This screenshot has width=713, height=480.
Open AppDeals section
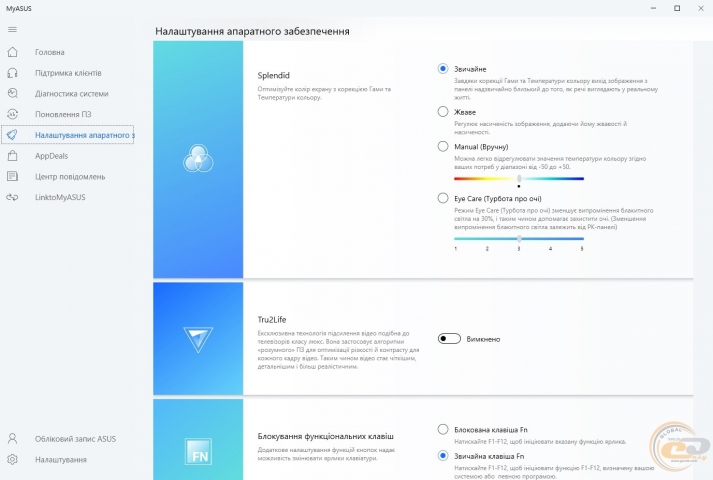(x=51, y=156)
